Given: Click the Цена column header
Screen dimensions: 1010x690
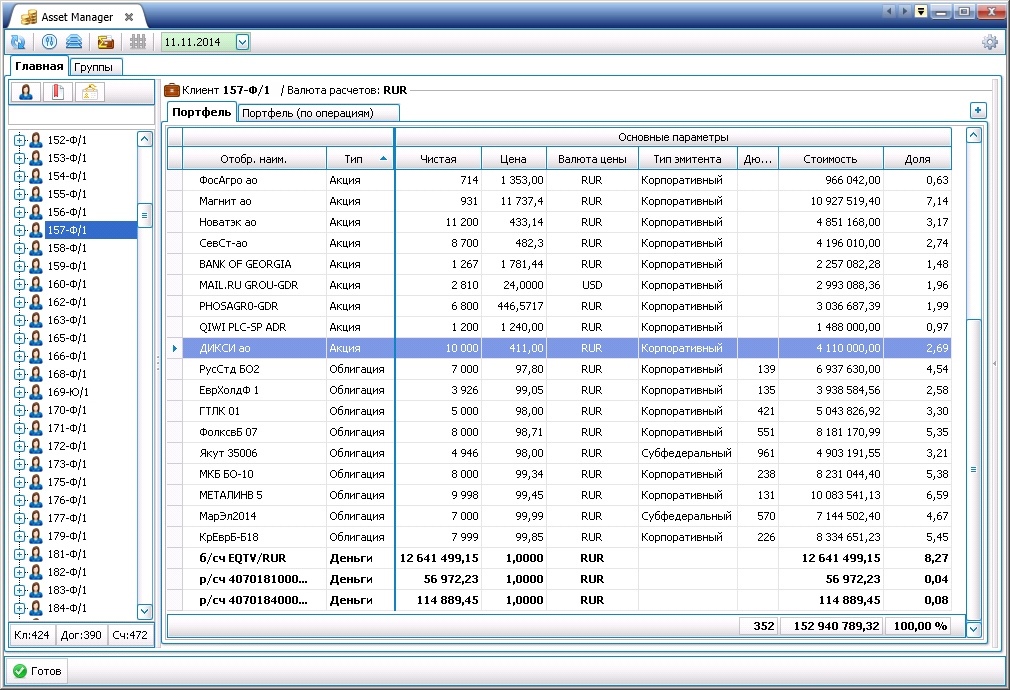Looking at the screenshot, I should coord(514,159).
